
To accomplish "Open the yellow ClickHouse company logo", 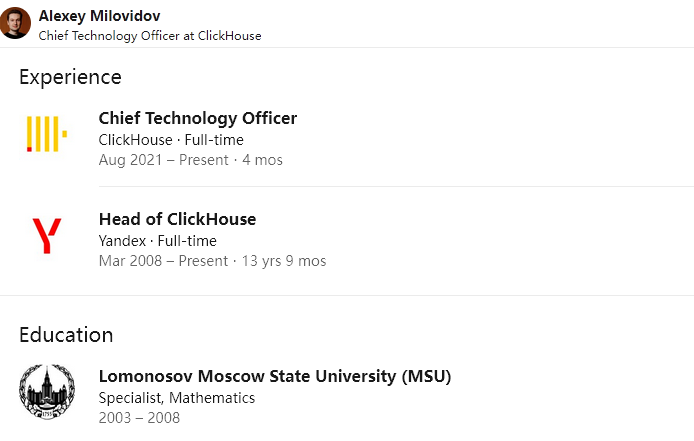I will pos(46,133).
